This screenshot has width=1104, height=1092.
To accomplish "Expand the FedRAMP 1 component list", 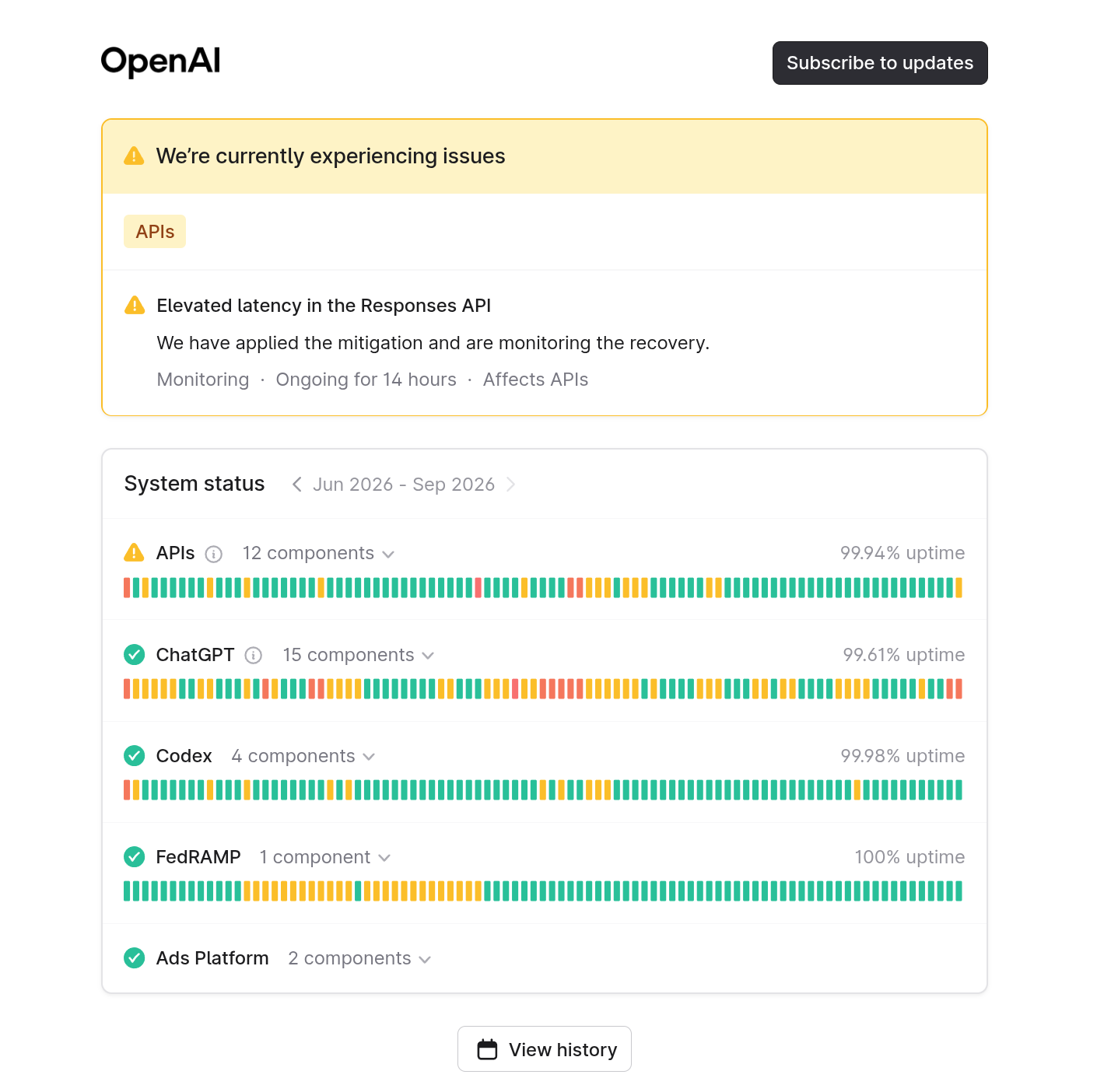I will pyautogui.click(x=324, y=858).
